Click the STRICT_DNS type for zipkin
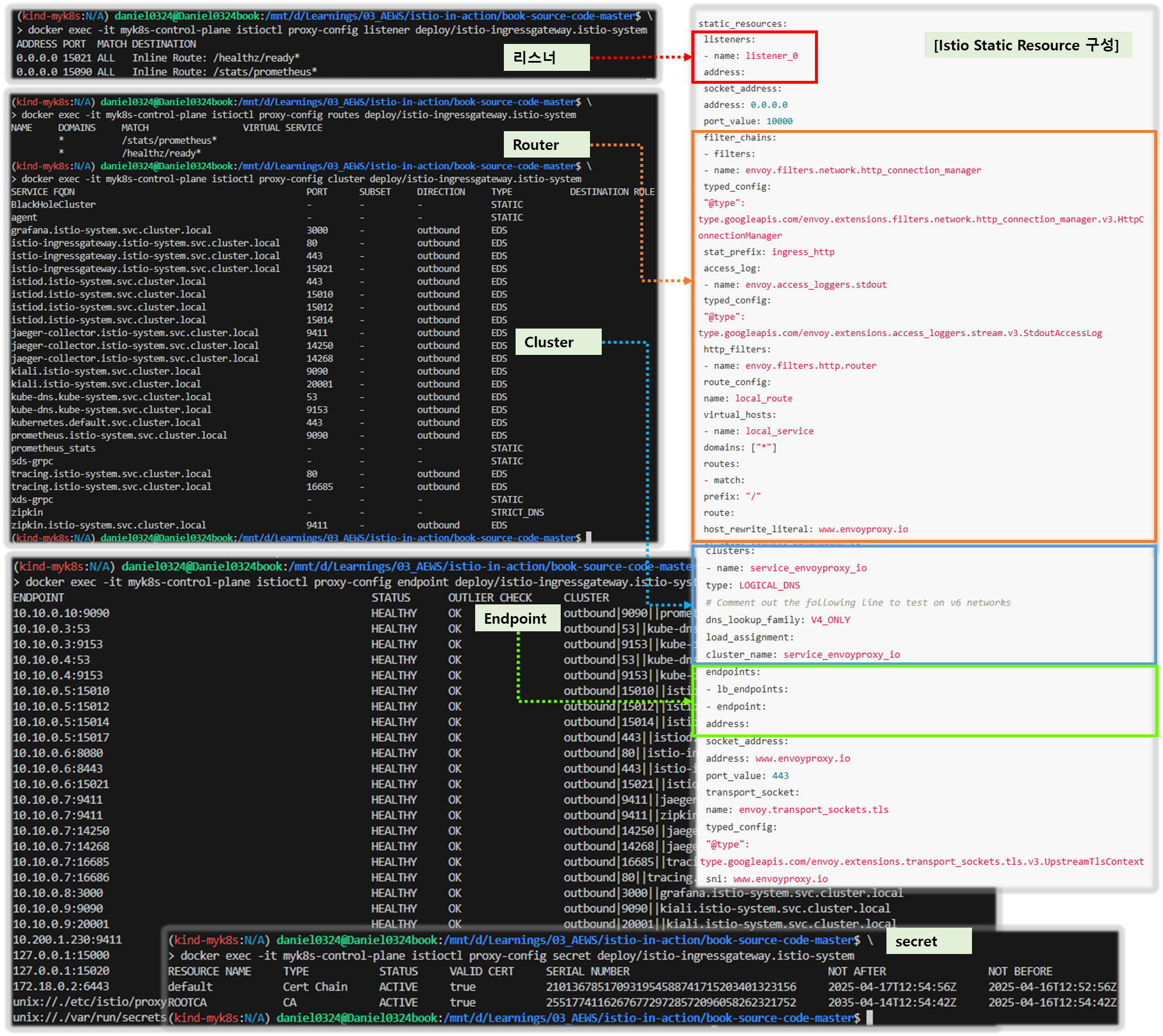 pyautogui.click(x=517, y=512)
